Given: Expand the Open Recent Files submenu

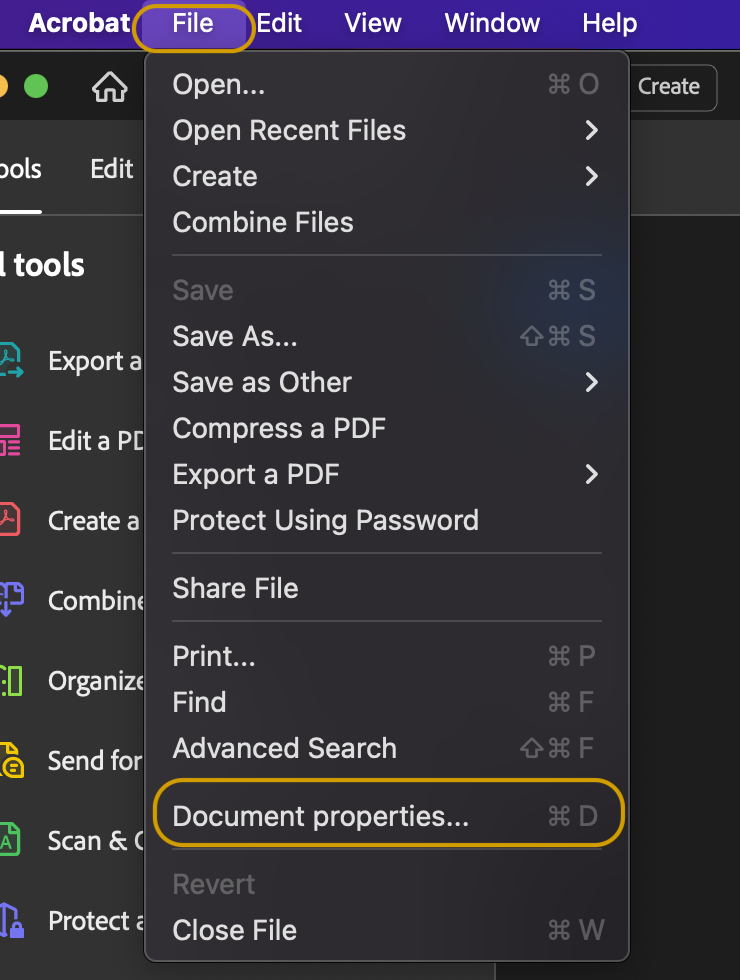Looking at the screenshot, I should [x=591, y=131].
